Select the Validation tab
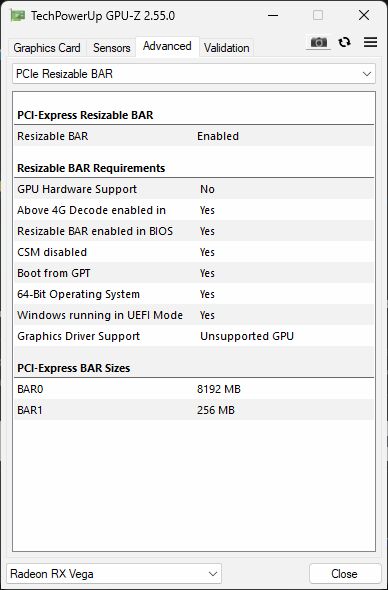This screenshot has width=388, height=590. (227, 48)
